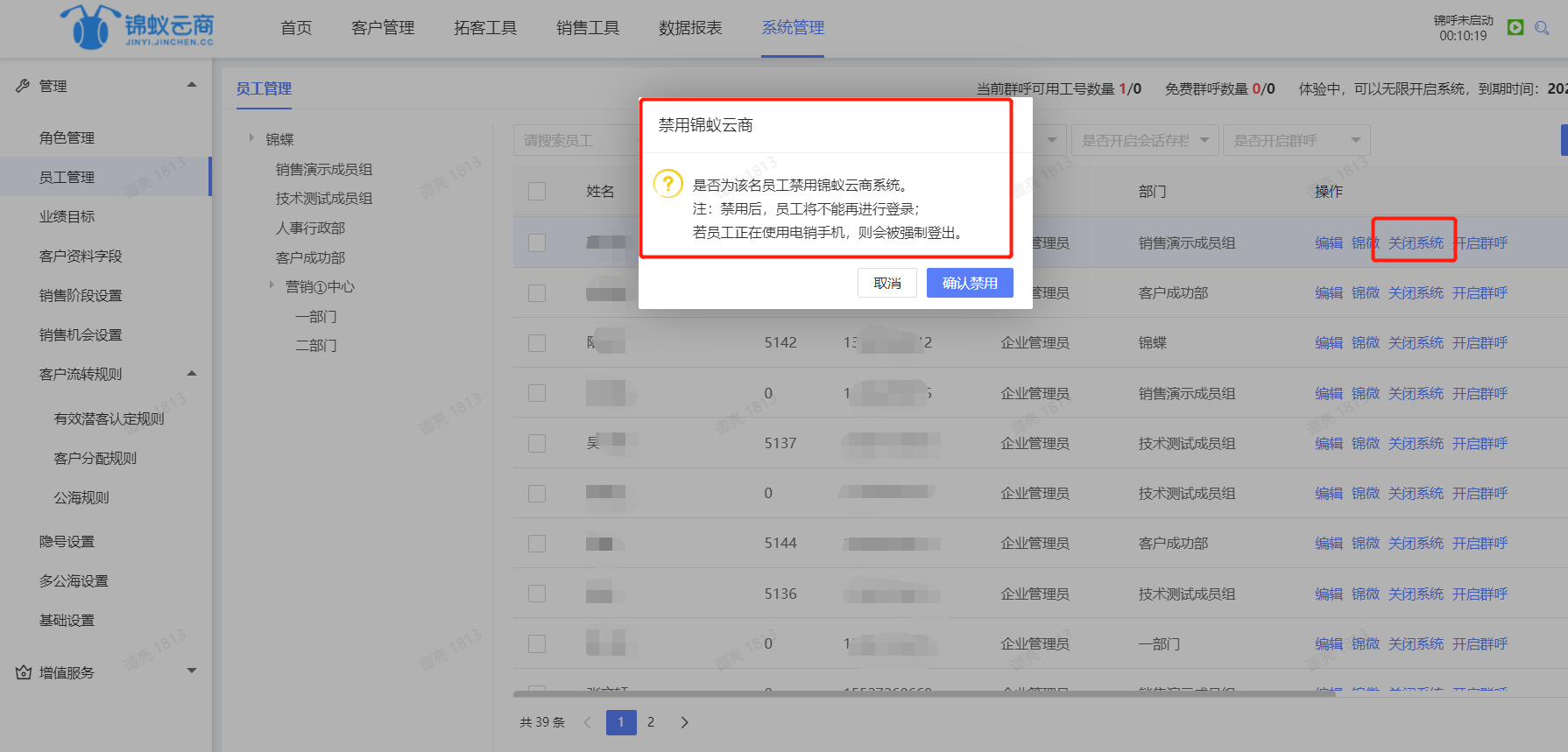The width and height of the screenshot is (1568, 752).
Task: Click 锦微 in the 5144 row
Action: click(1366, 544)
